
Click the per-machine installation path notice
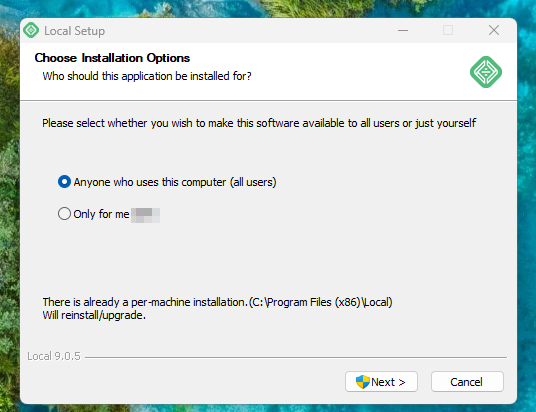click(217, 302)
